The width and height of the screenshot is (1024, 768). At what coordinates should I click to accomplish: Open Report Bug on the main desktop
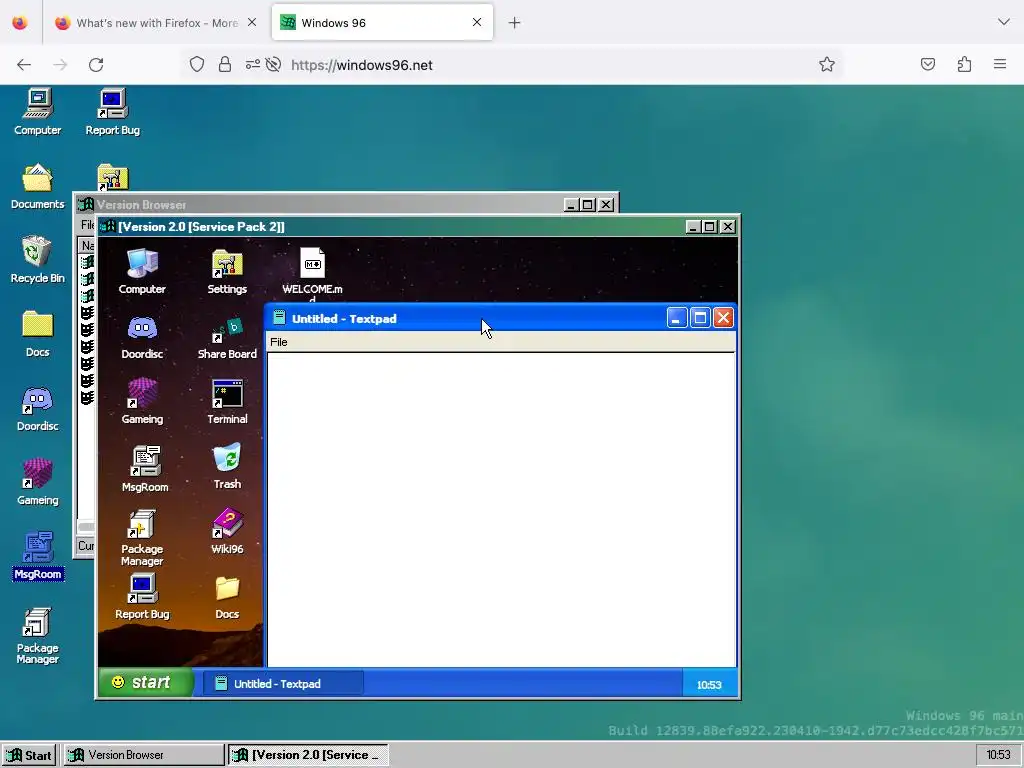click(112, 112)
